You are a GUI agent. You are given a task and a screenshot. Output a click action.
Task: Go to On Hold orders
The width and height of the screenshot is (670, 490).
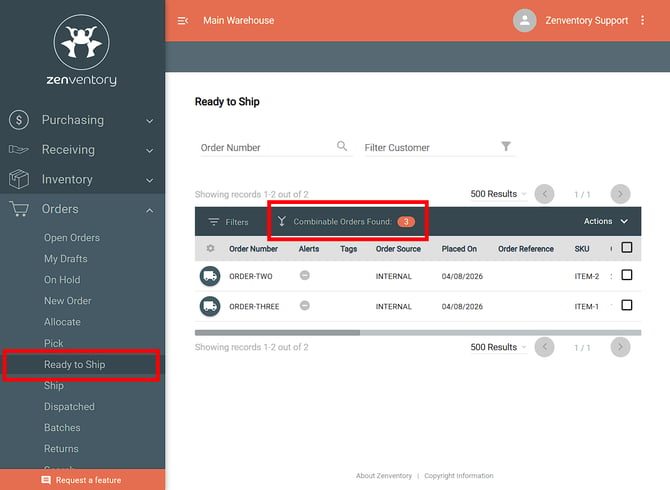click(x=62, y=280)
